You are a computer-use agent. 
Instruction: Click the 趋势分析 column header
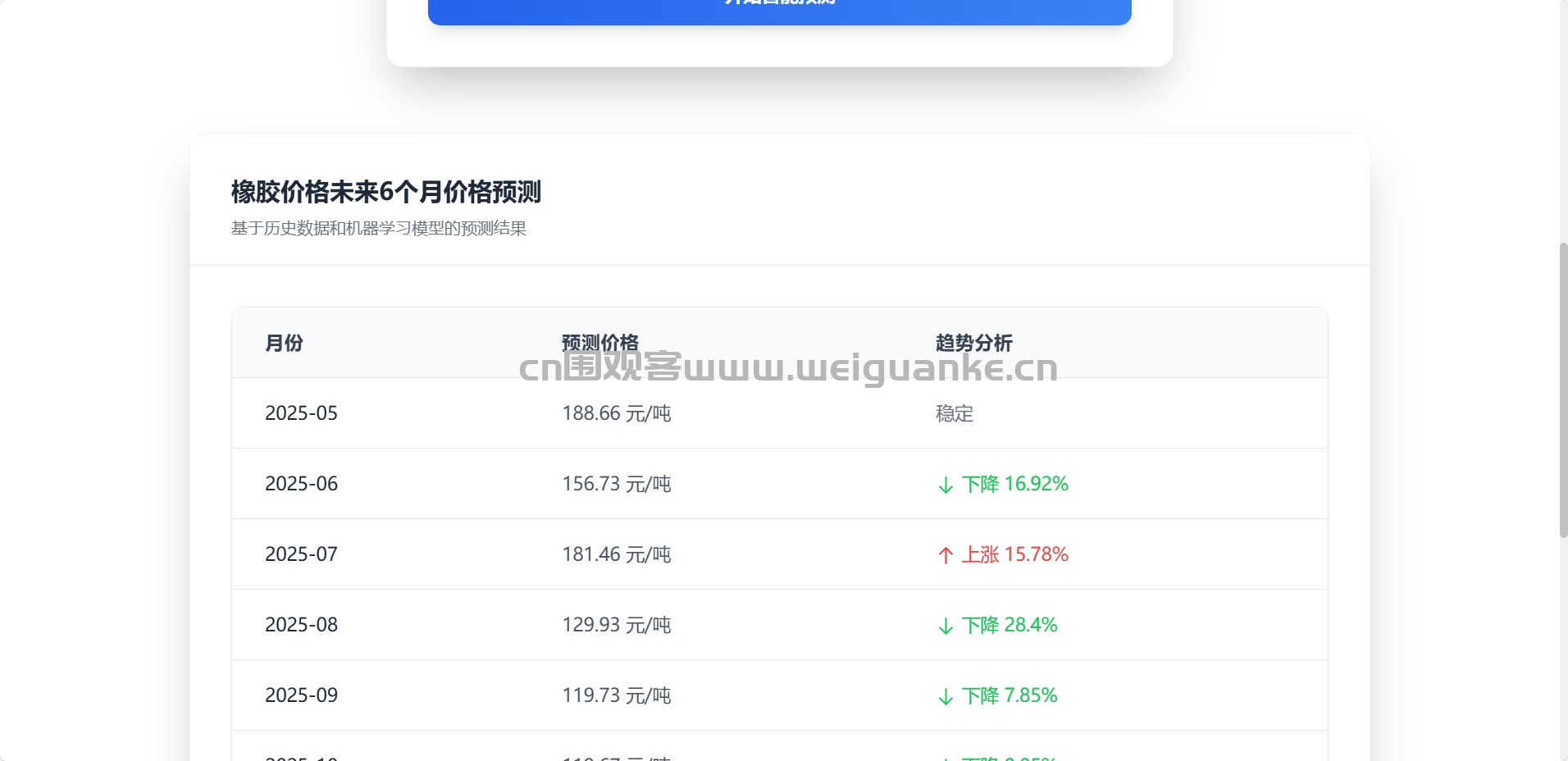click(x=973, y=343)
